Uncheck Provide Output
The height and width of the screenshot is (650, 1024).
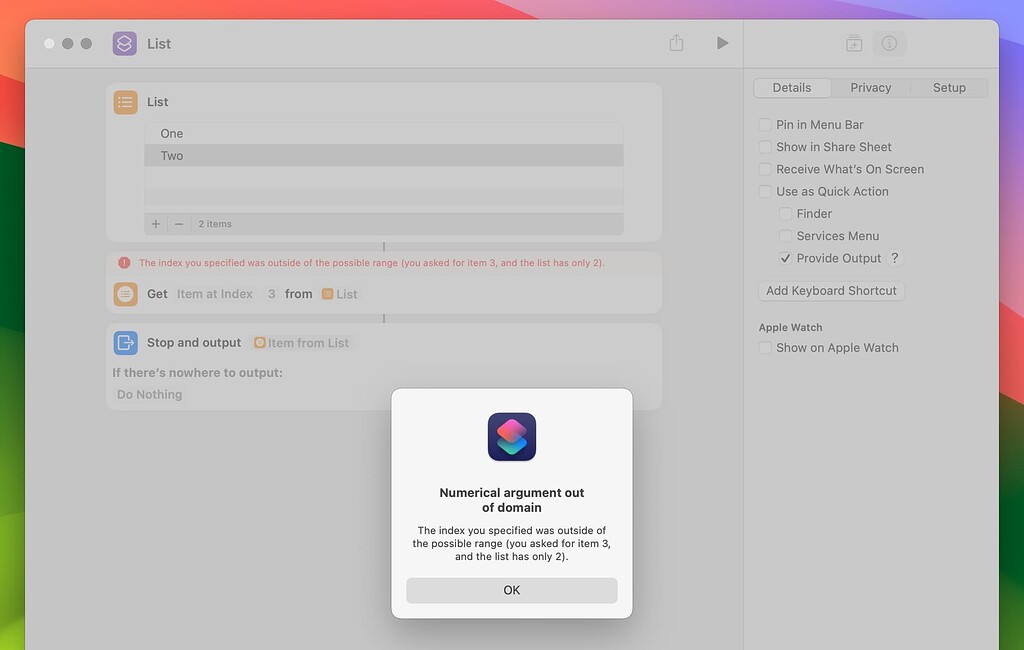tap(786, 257)
